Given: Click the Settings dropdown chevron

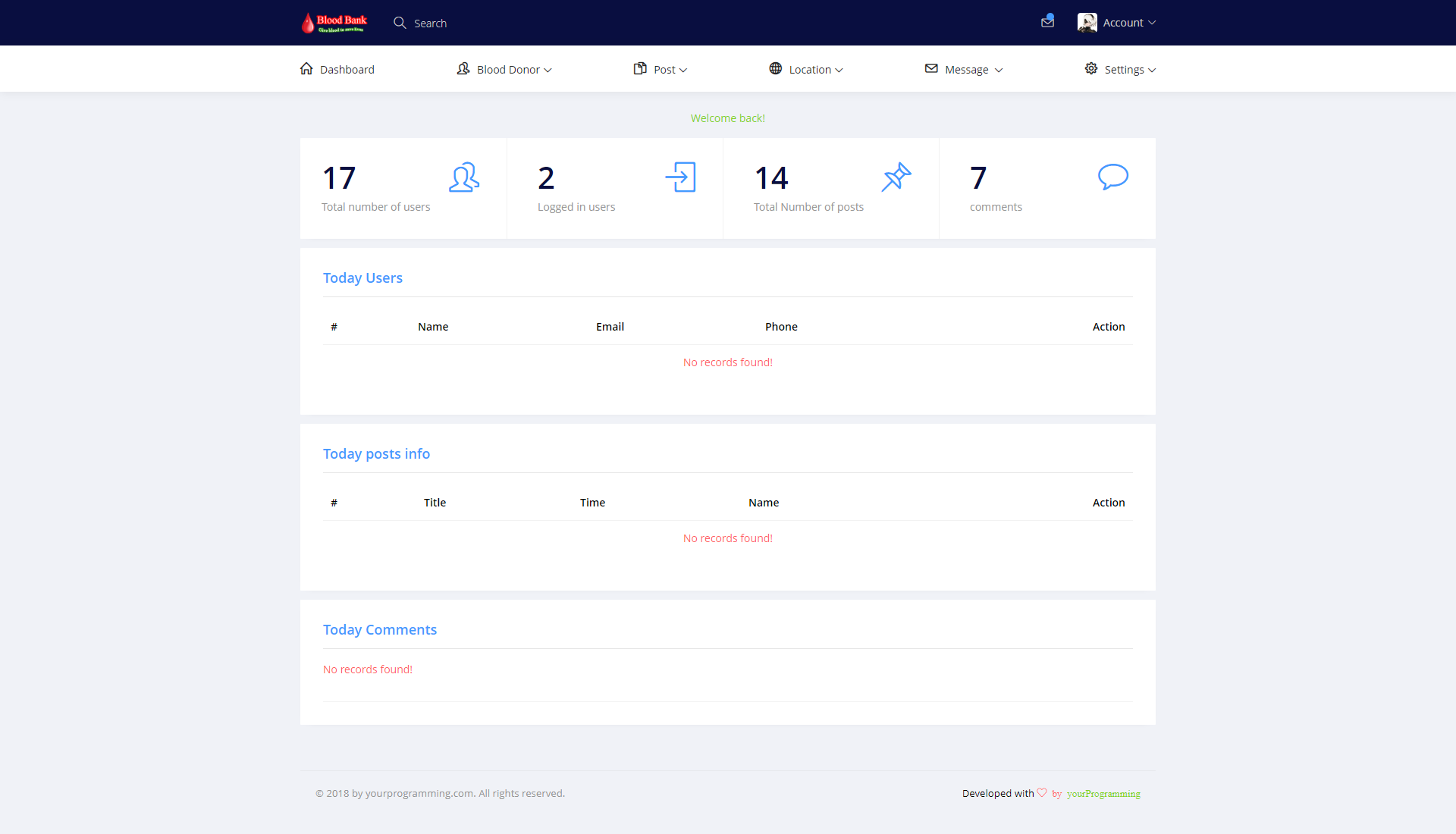Looking at the screenshot, I should pyautogui.click(x=1152, y=70).
